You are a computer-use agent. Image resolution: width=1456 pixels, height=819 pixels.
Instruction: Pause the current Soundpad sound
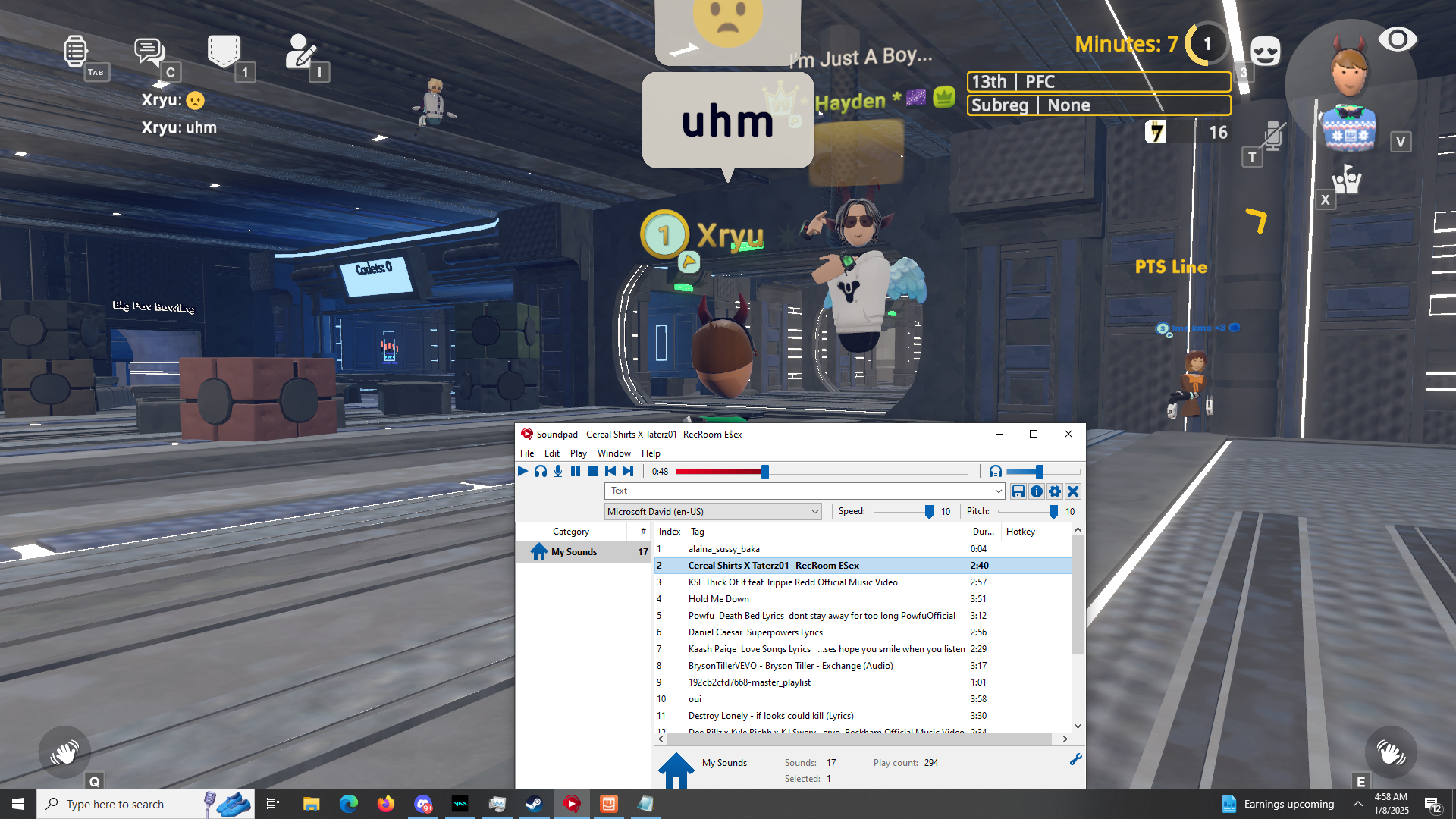(x=576, y=471)
